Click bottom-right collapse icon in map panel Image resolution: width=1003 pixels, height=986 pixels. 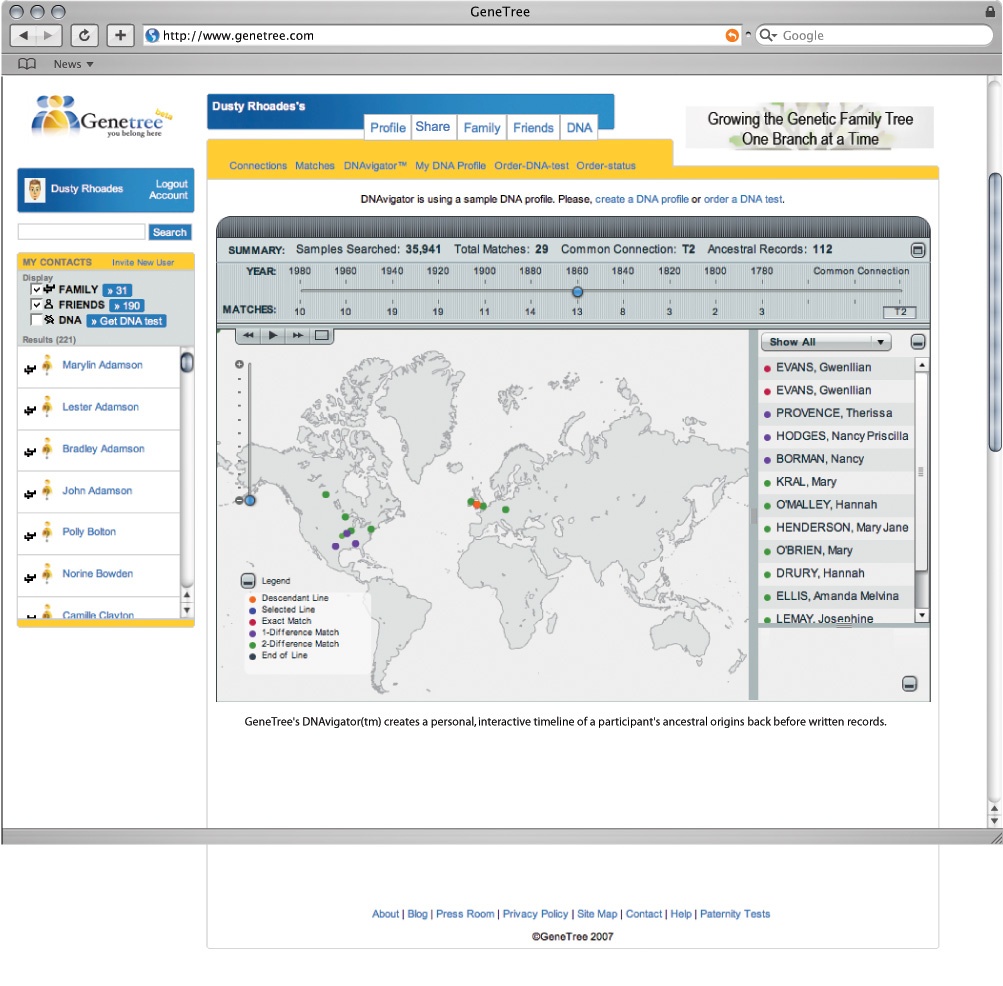(909, 684)
